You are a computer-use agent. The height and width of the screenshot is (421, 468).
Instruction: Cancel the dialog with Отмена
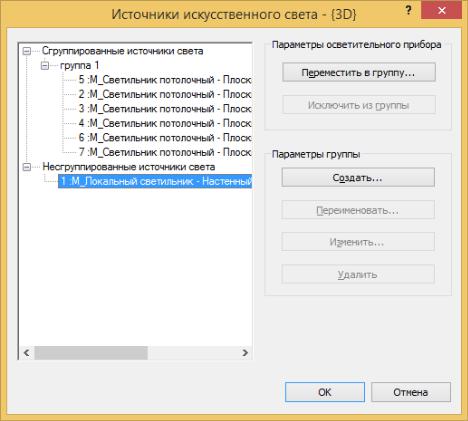(x=411, y=392)
